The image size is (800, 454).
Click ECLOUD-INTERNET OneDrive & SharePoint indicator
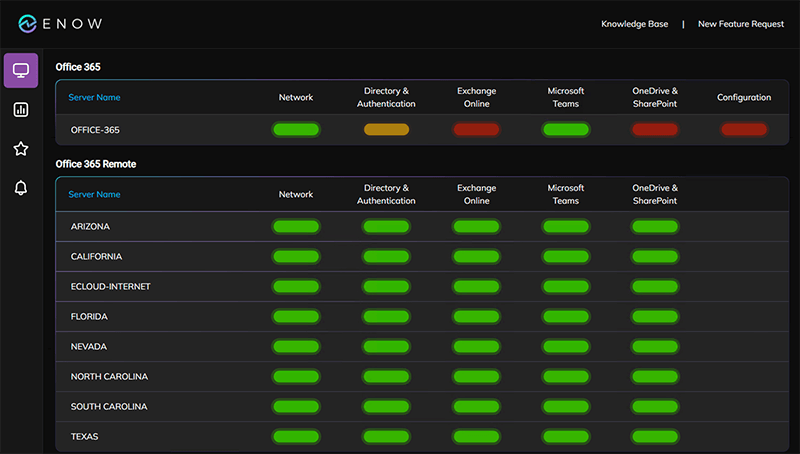click(655, 287)
